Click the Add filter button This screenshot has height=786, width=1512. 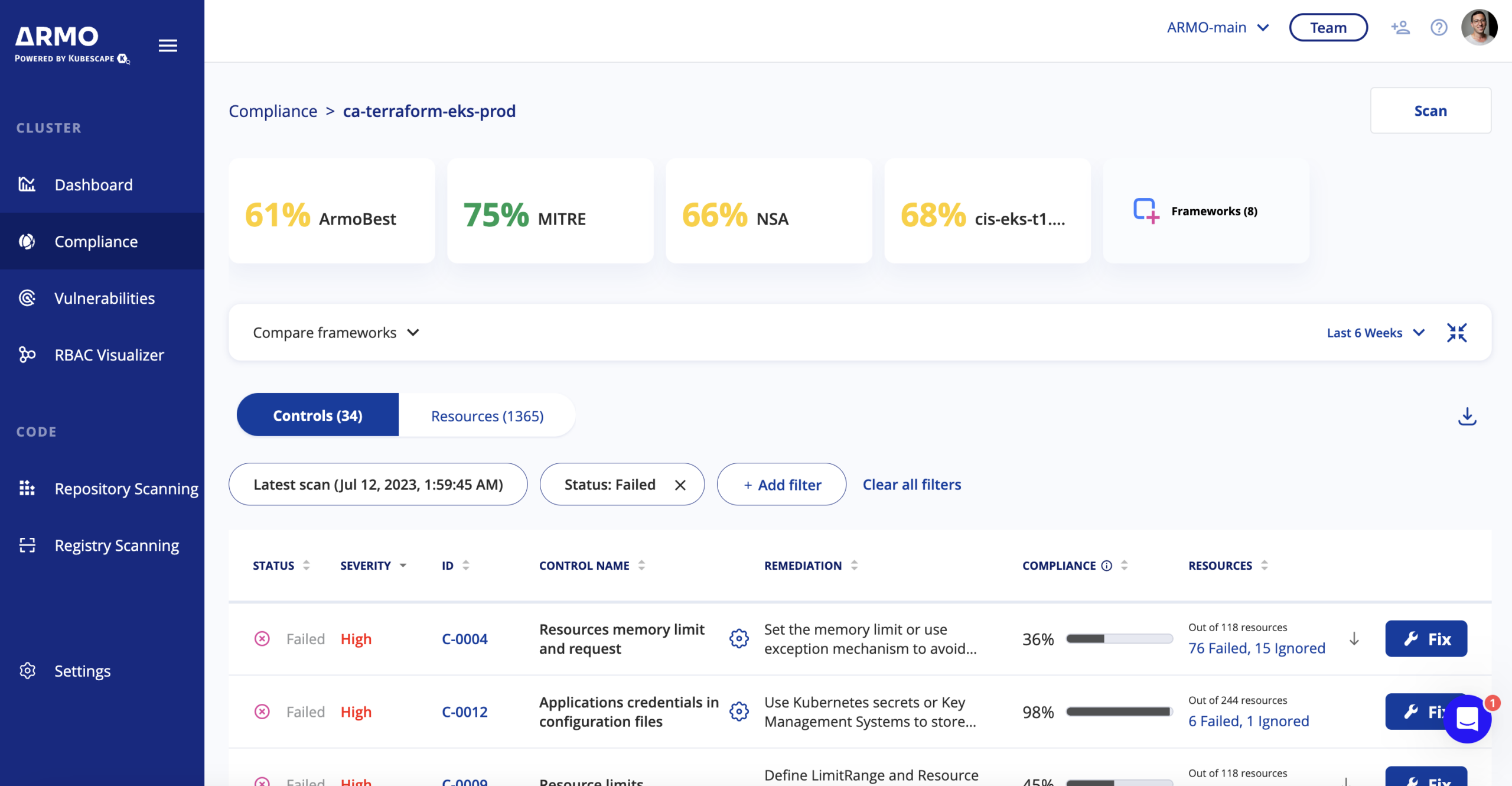tap(781, 484)
